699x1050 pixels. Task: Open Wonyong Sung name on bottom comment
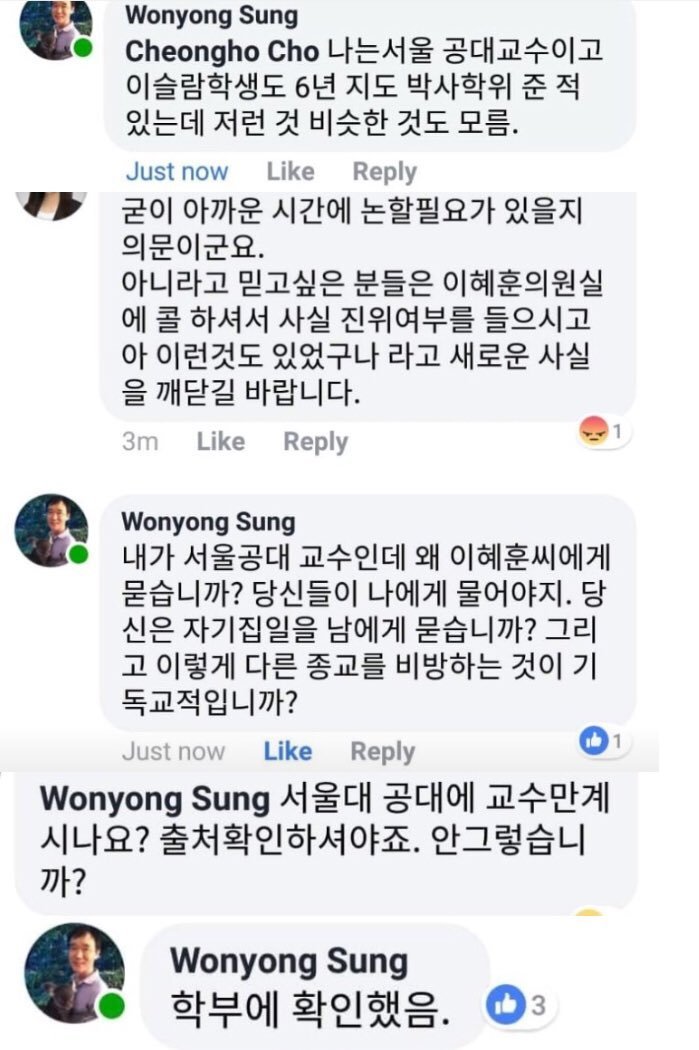pyautogui.click(x=289, y=962)
